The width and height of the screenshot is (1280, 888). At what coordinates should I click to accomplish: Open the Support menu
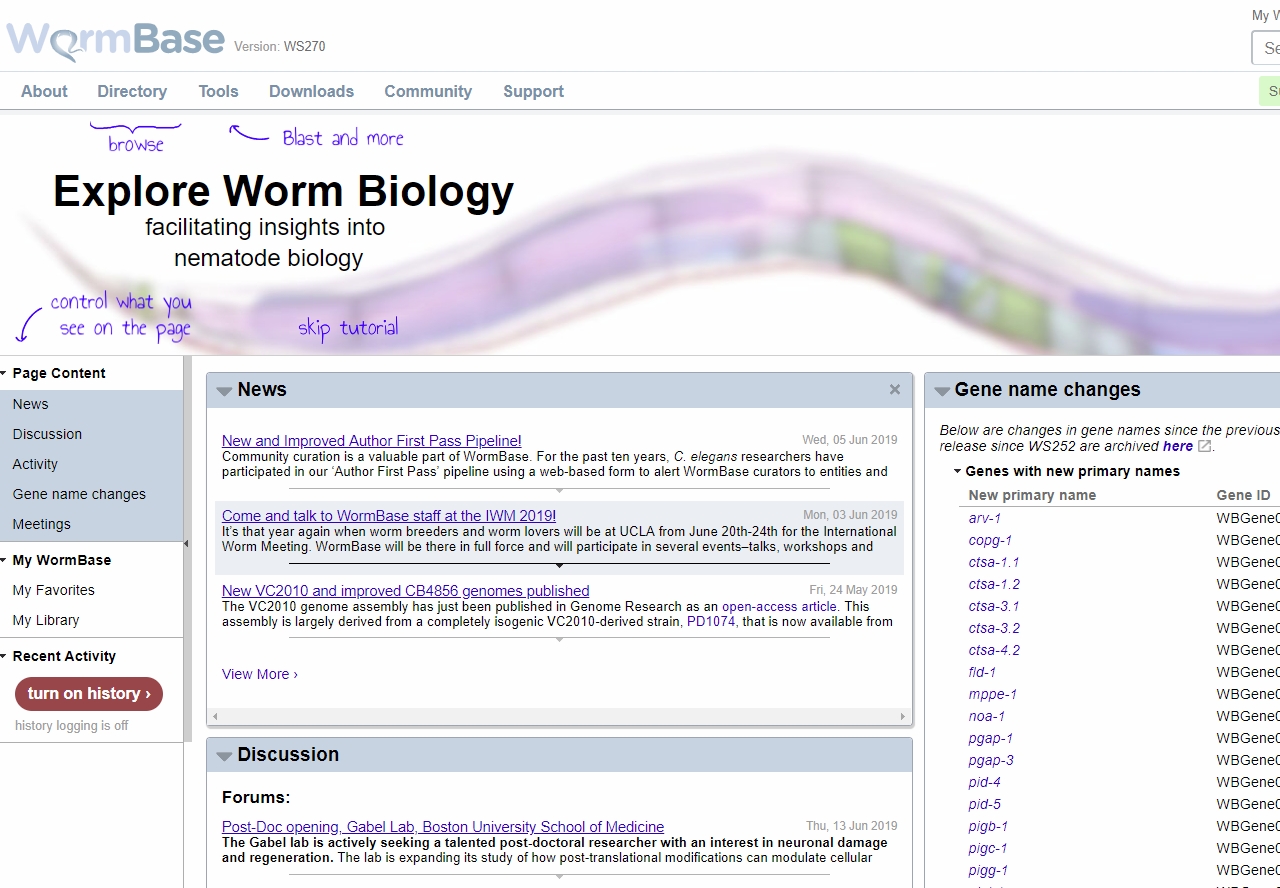pyautogui.click(x=533, y=91)
